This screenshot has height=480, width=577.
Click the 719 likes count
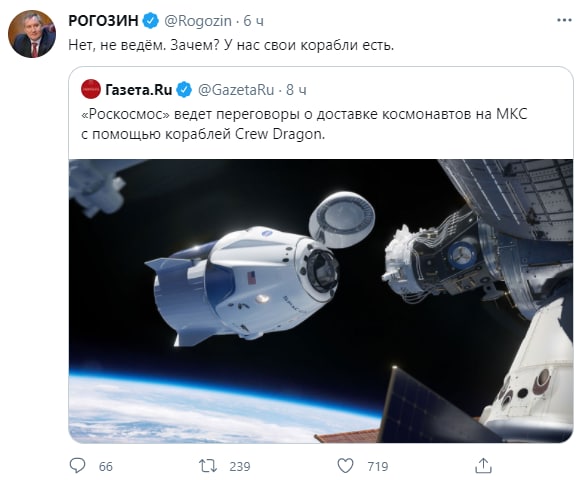tap(378, 467)
